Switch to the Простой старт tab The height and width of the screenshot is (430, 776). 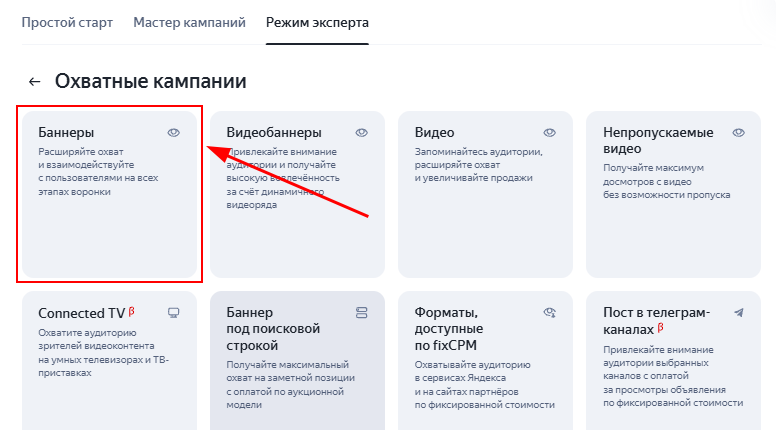tap(67, 22)
